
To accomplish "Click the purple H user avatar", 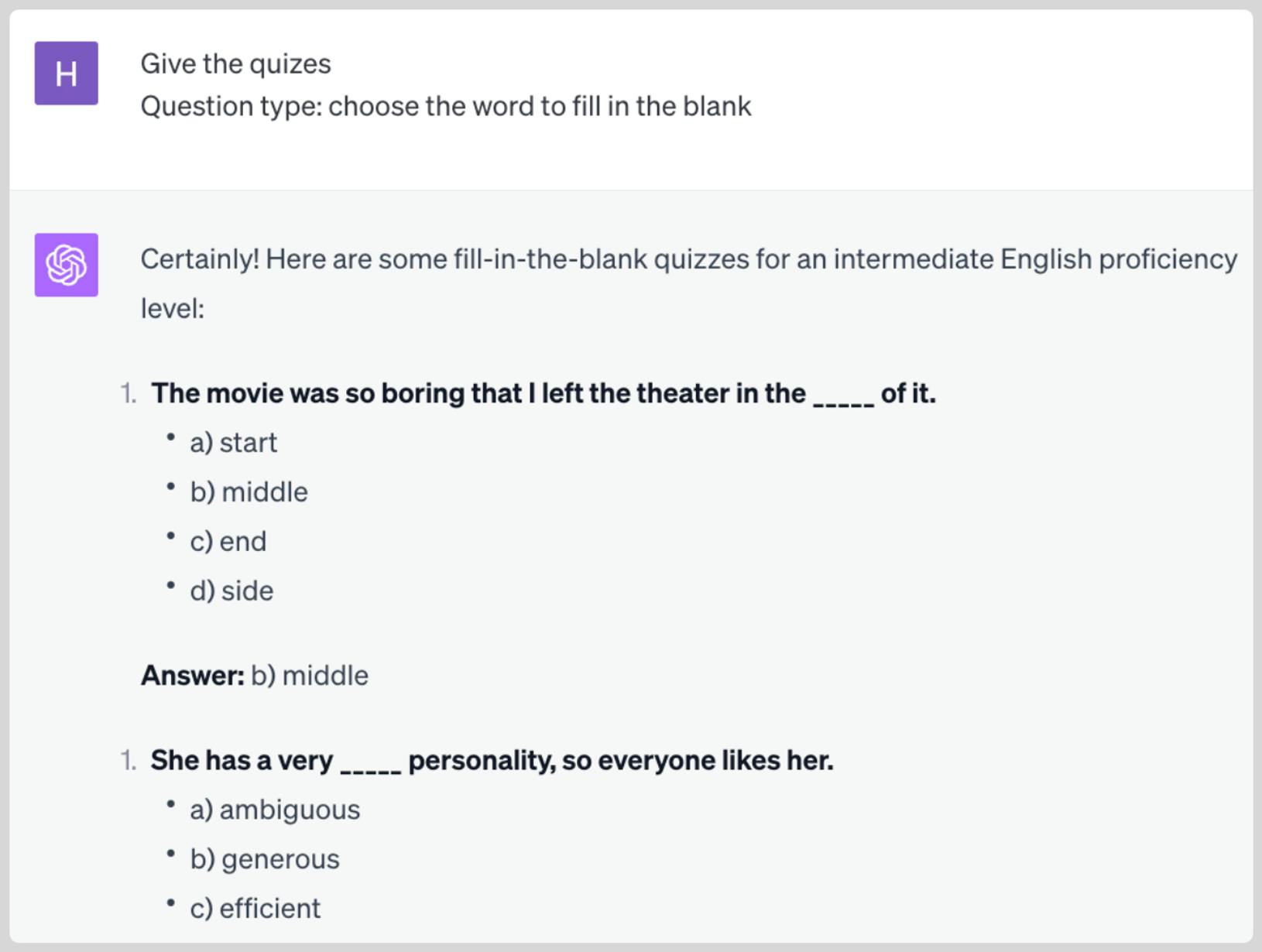I will (x=67, y=74).
